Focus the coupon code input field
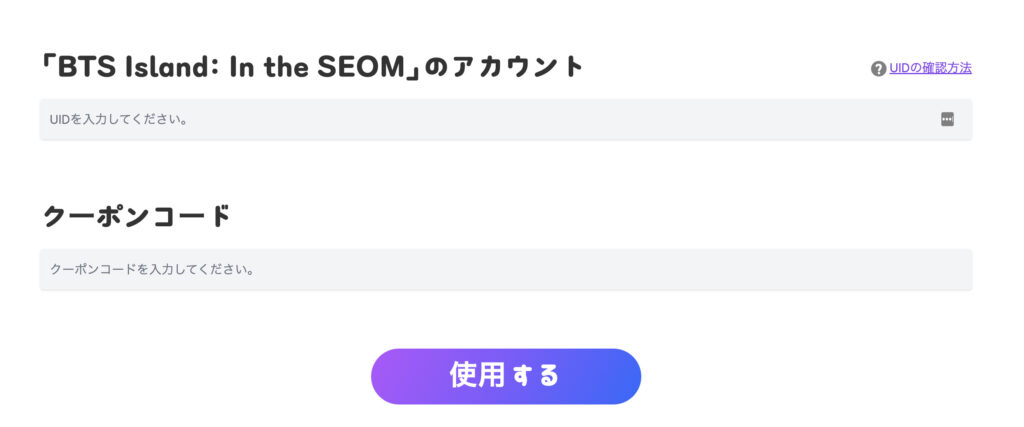The image size is (1024, 427). (x=505, y=269)
